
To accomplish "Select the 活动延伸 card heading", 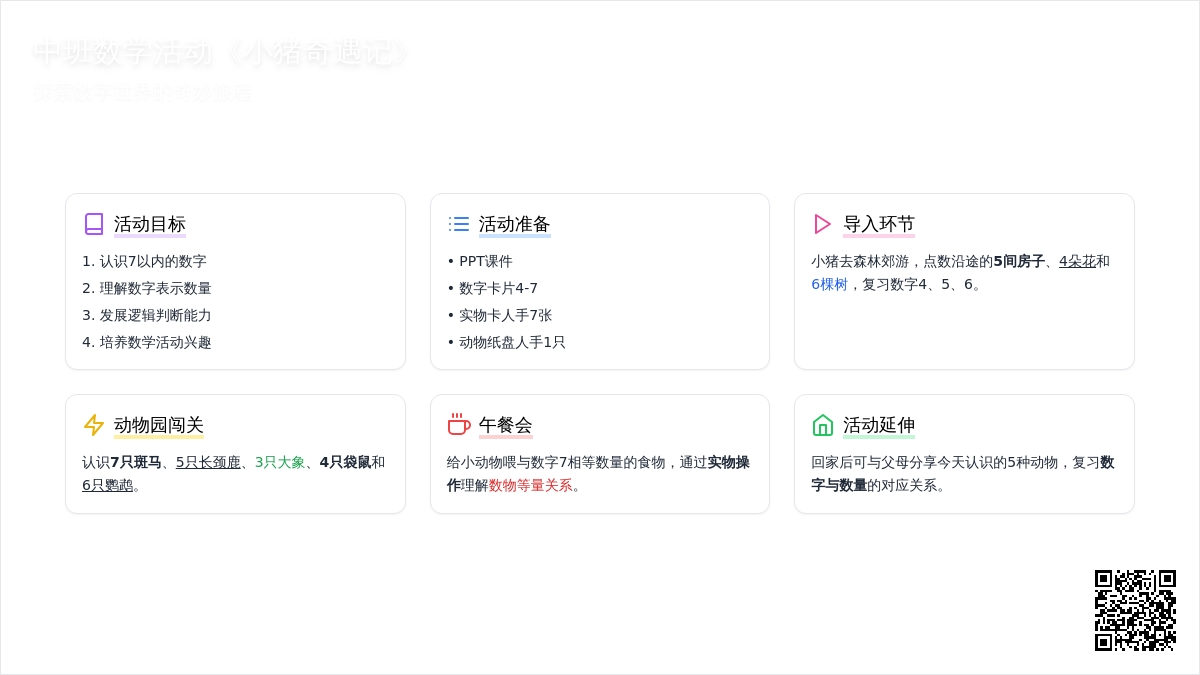I will pyautogui.click(x=879, y=425).
